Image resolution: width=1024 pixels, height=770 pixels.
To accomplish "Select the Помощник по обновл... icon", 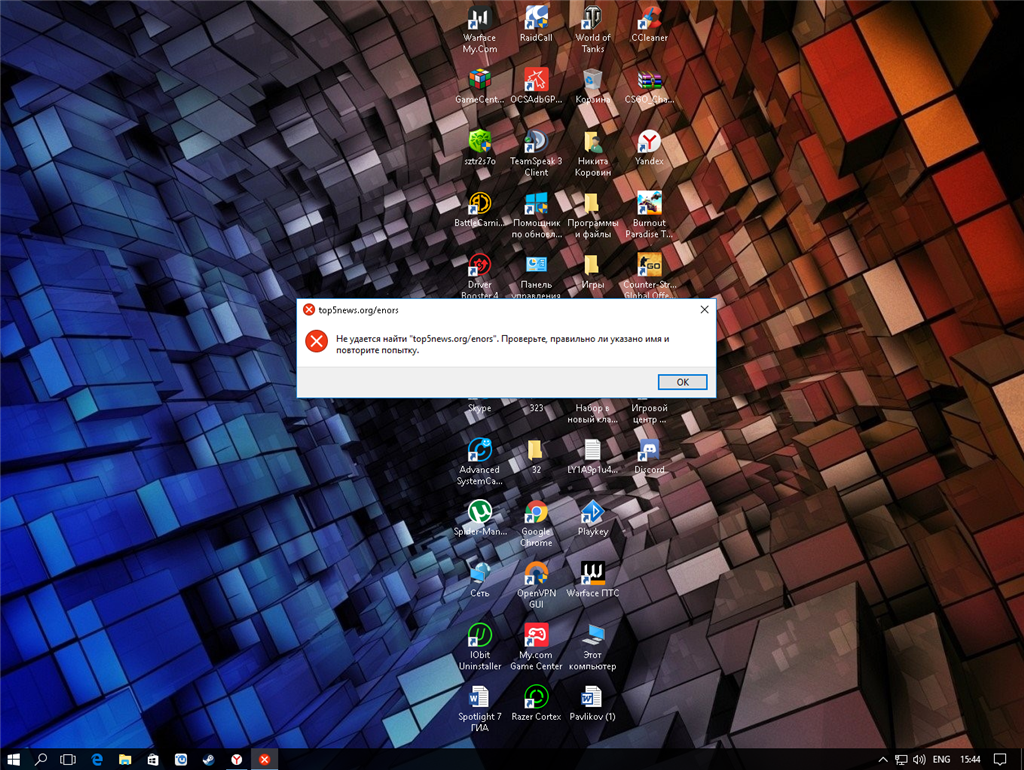I will point(536,215).
